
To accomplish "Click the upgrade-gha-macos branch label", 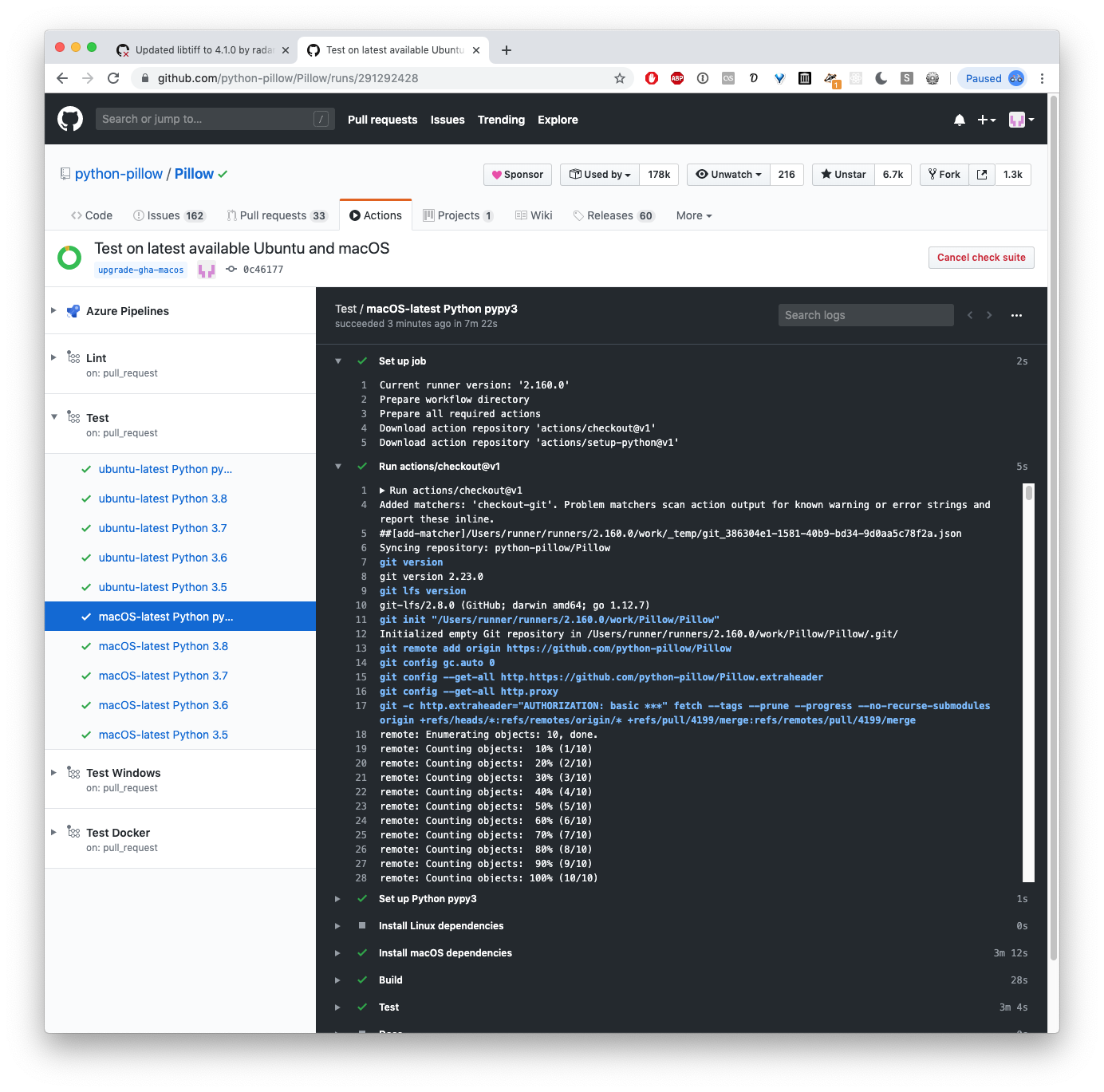I will click(140, 270).
